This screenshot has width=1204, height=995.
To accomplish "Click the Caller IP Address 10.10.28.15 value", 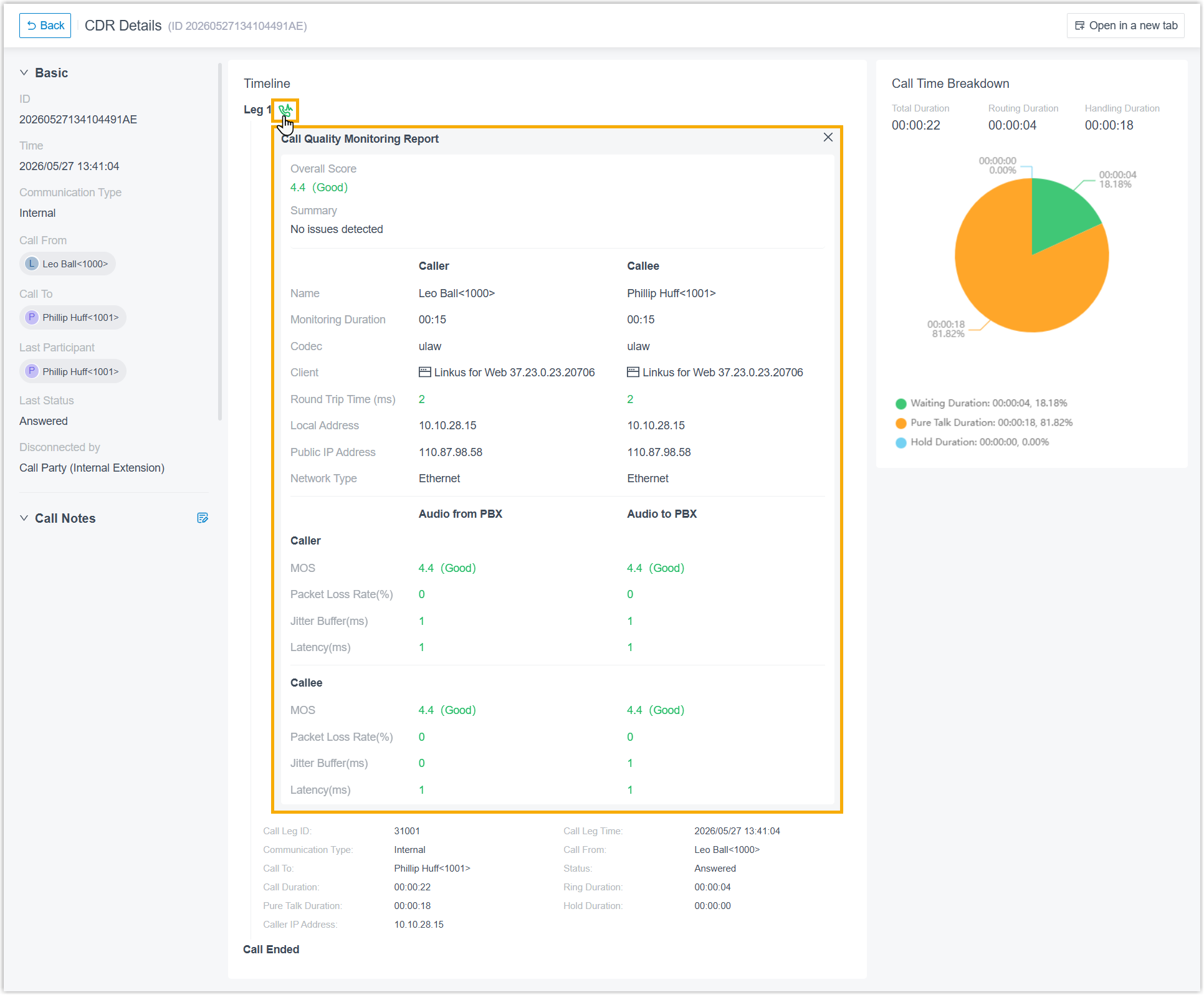I will (419, 924).
